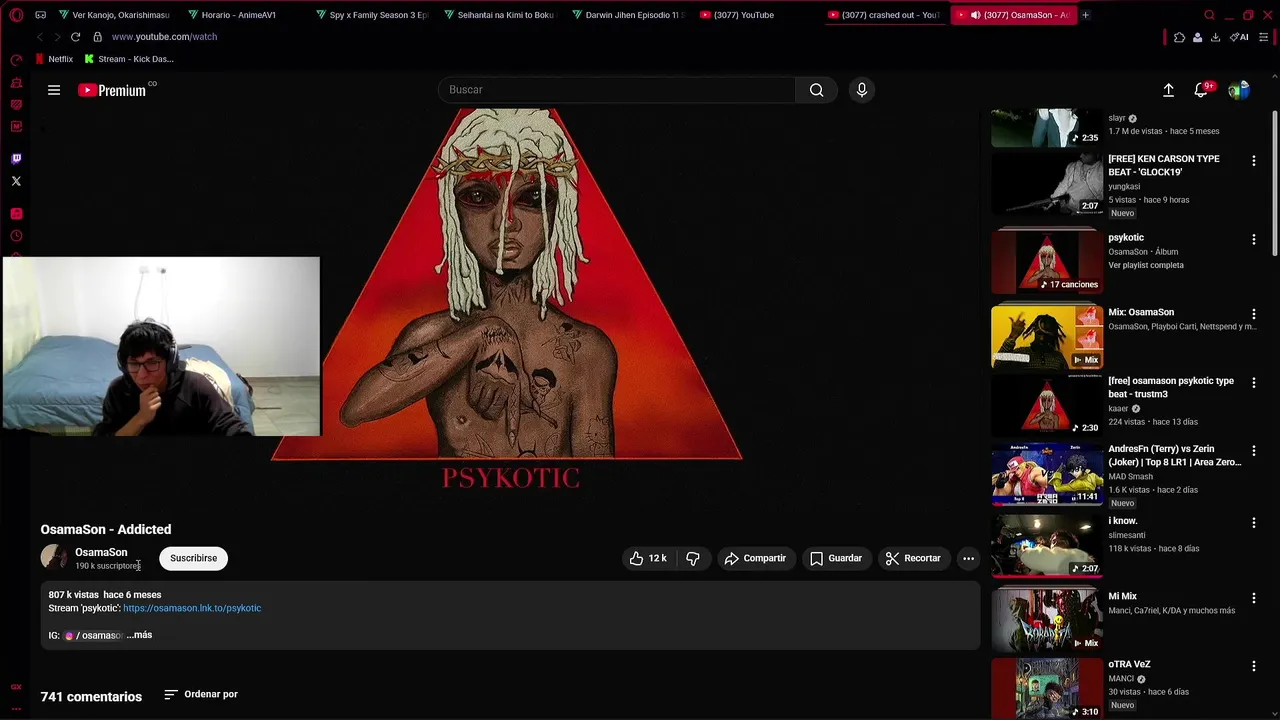The image size is (1280, 720).
Task: Open extensions cube icon in toolbar
Action: click(x=1179, y=37)
